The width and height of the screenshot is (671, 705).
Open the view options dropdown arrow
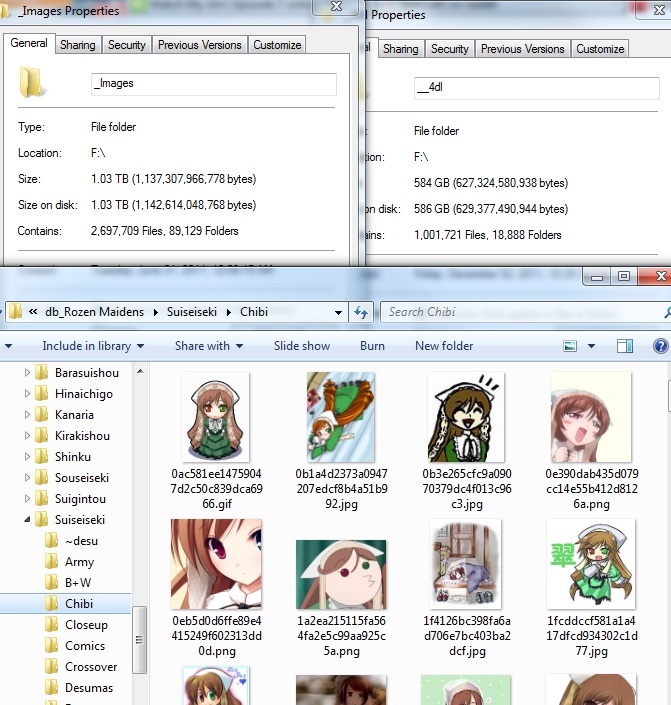point(592,346)
